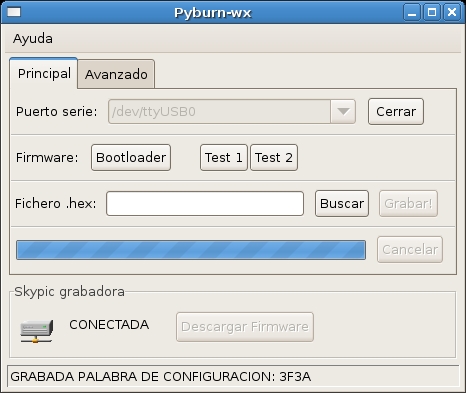Click Buscar to browse for hex file
This screenshot has height=393, width=466.
point(342,203)
